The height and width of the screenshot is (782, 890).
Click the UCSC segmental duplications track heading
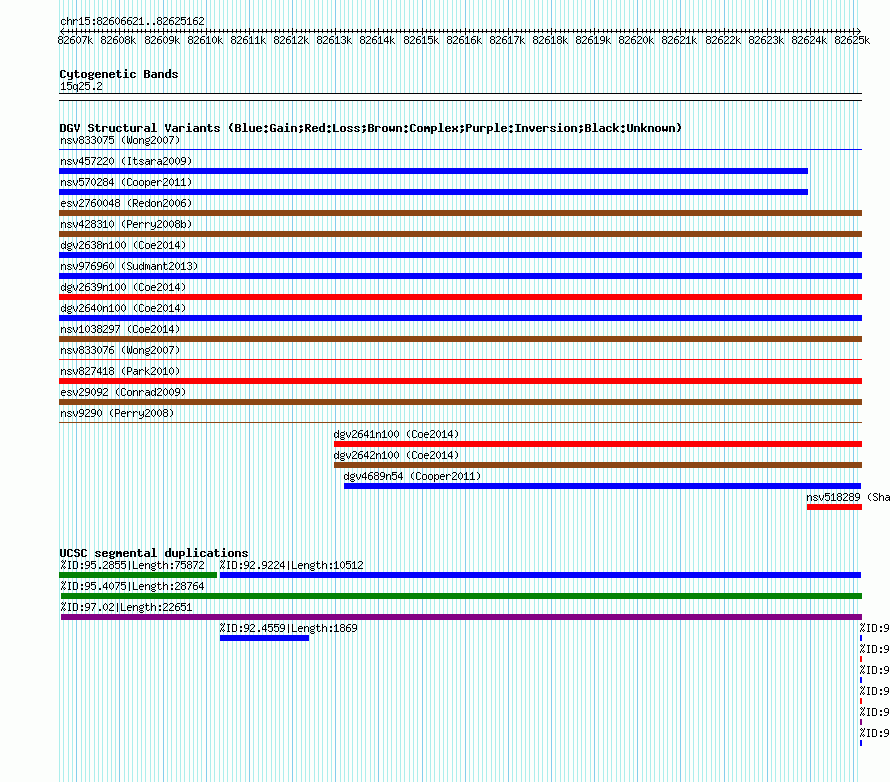pyautogui.click(x=154, y=553)
